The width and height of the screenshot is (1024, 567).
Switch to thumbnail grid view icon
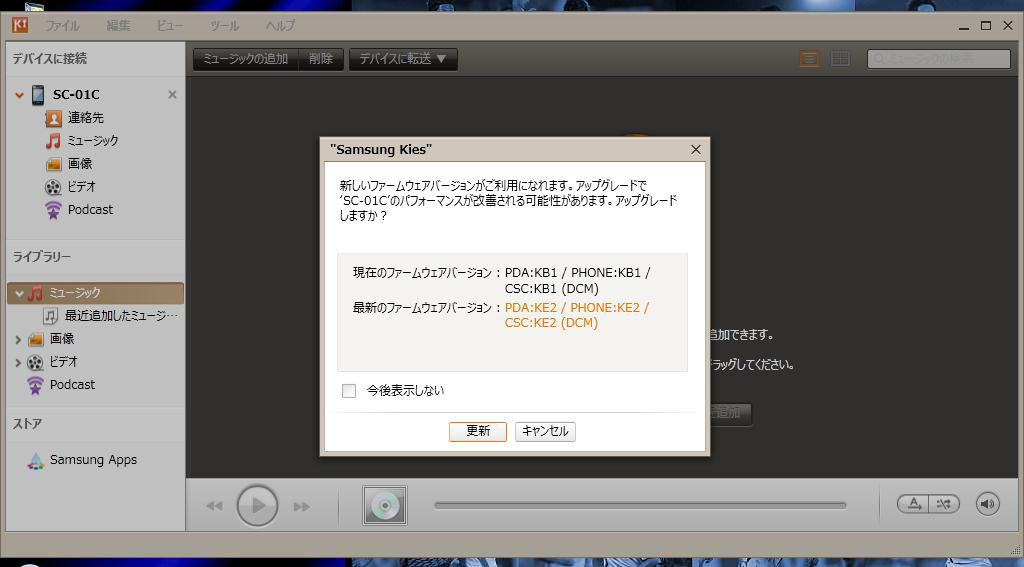pos(840,59)
